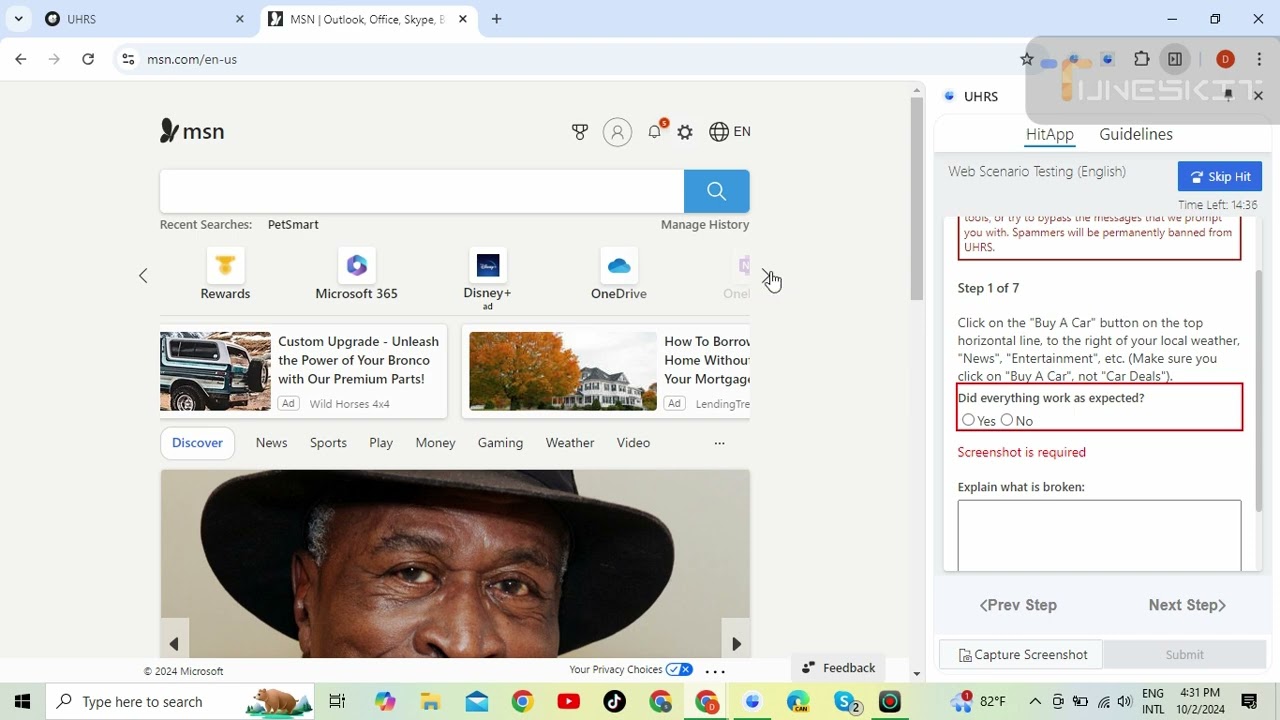Select the Video feed tab

(x=633, y=443)
